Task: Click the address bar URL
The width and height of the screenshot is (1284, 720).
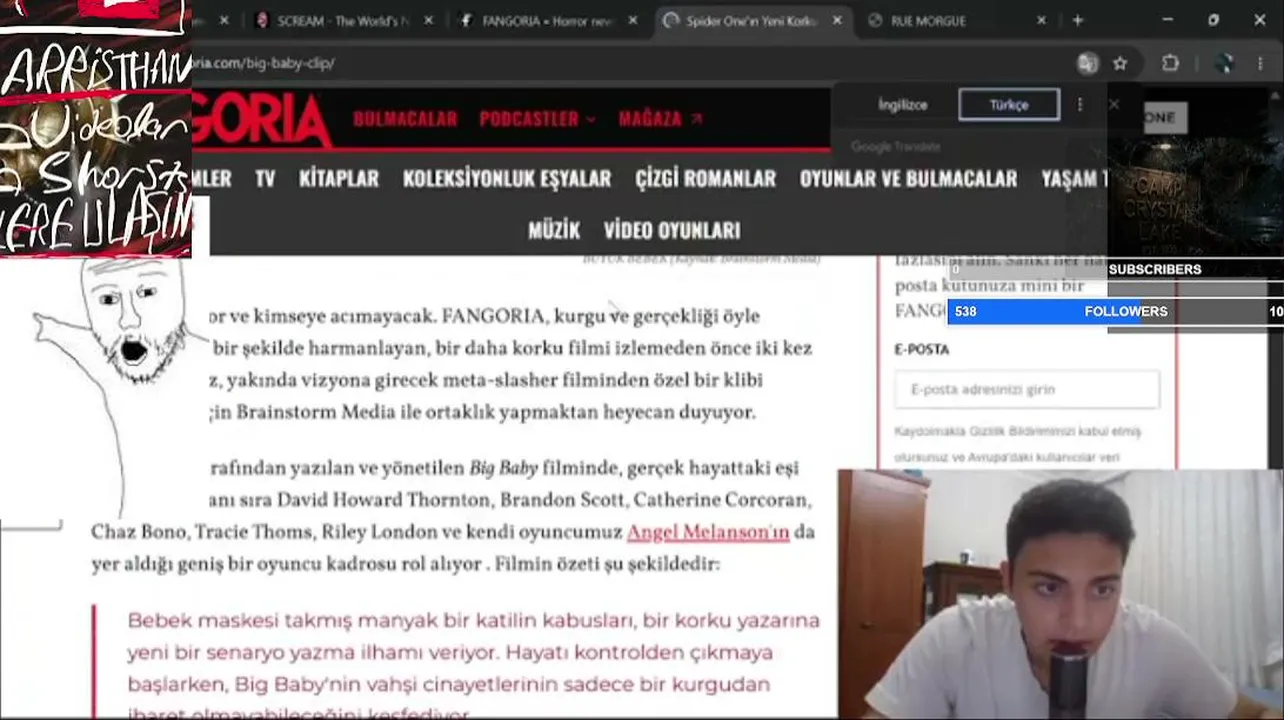Action: point(265,63)
